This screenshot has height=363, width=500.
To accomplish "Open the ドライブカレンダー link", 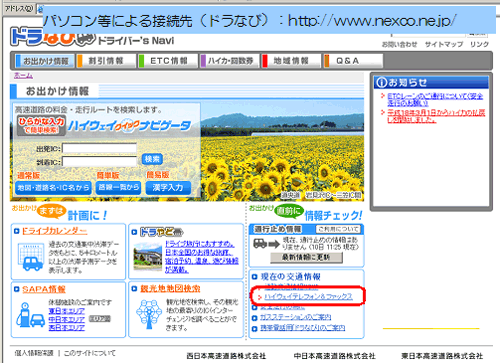I will pyautogui.click(x=55, y=231).
